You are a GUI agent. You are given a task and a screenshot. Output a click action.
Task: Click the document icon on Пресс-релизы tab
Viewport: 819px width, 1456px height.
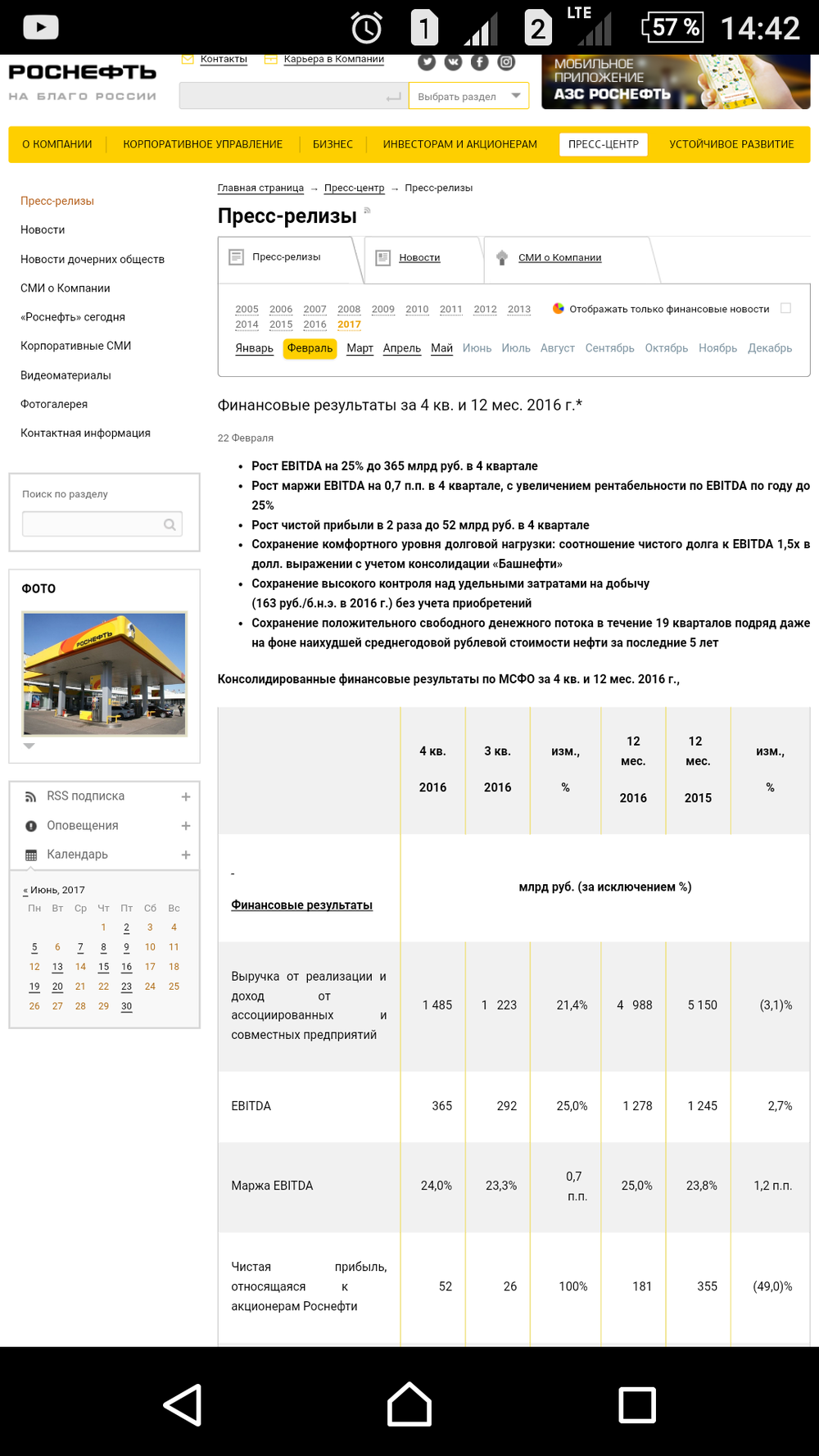pyautogui.click(x=237, y=257)
